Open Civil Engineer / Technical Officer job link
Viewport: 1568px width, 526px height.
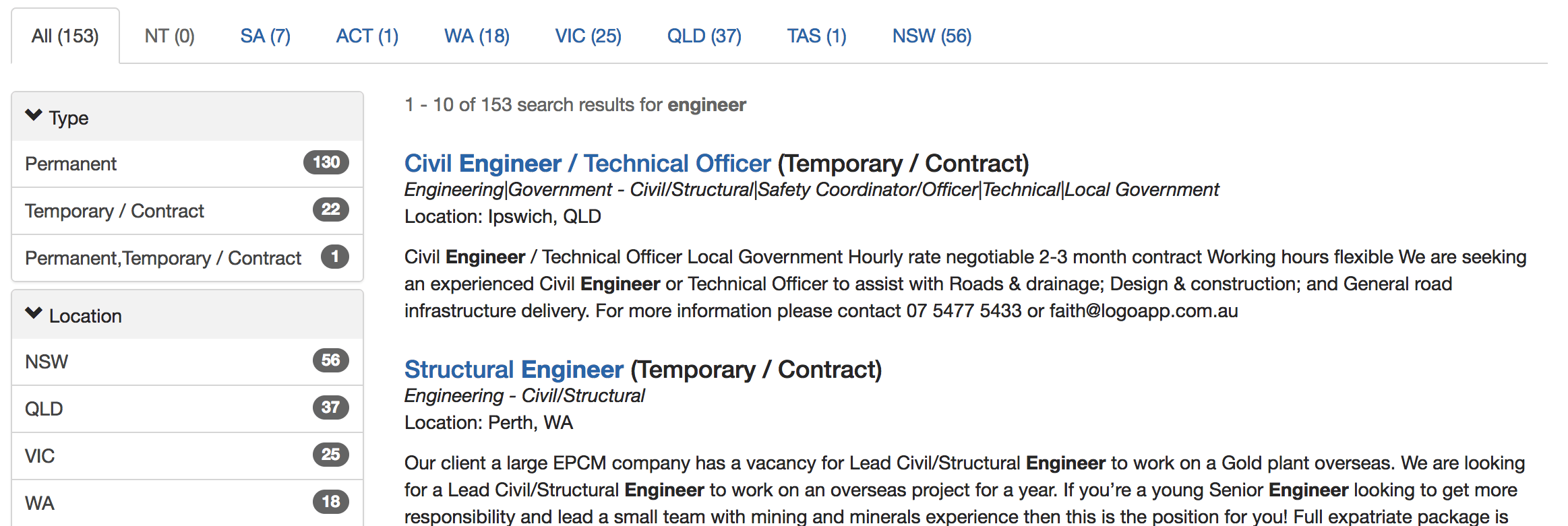pos(587,164)
